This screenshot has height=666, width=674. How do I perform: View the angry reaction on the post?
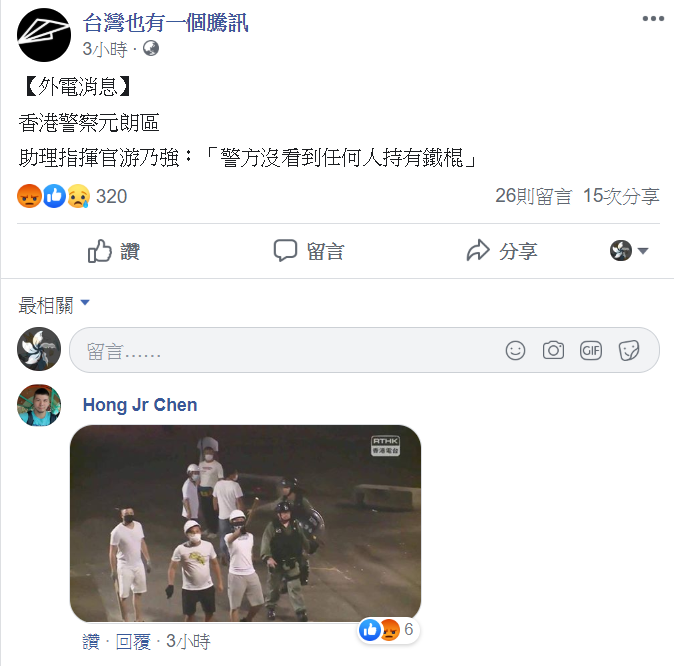click(29, 196)
